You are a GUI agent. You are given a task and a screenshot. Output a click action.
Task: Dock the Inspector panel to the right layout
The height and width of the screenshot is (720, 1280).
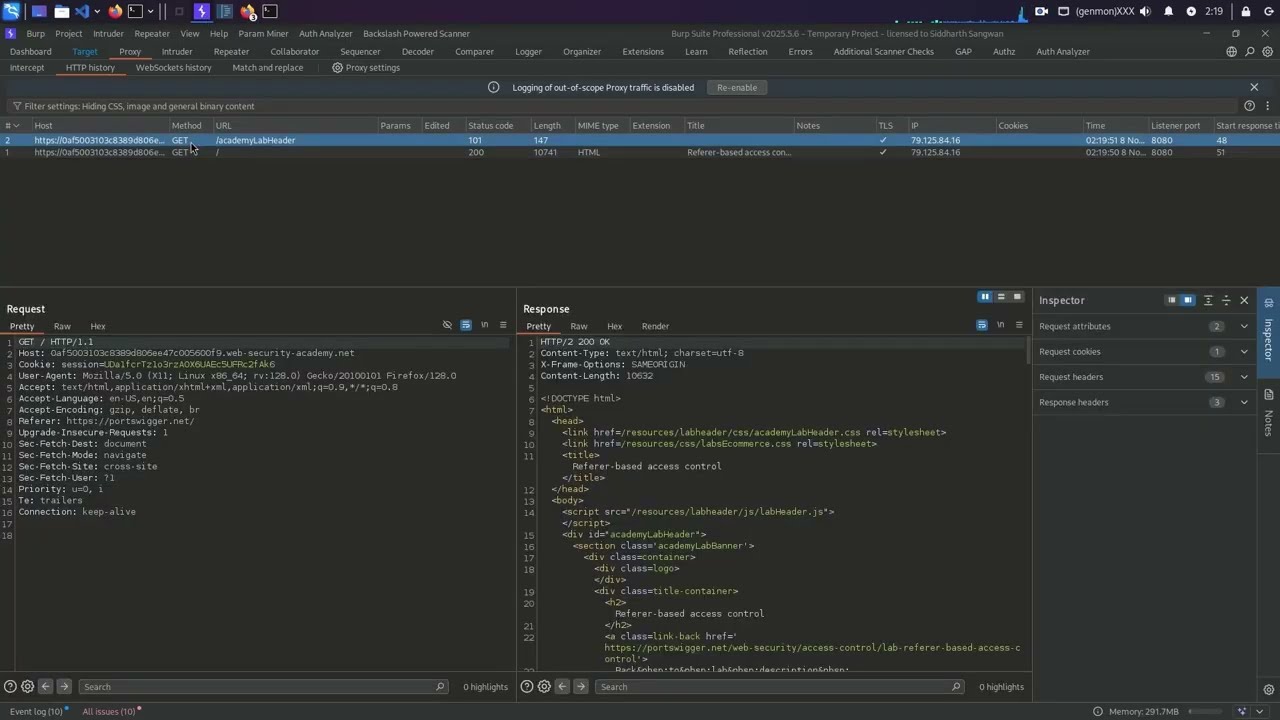pyautogui.click(x=1188, y=300)
